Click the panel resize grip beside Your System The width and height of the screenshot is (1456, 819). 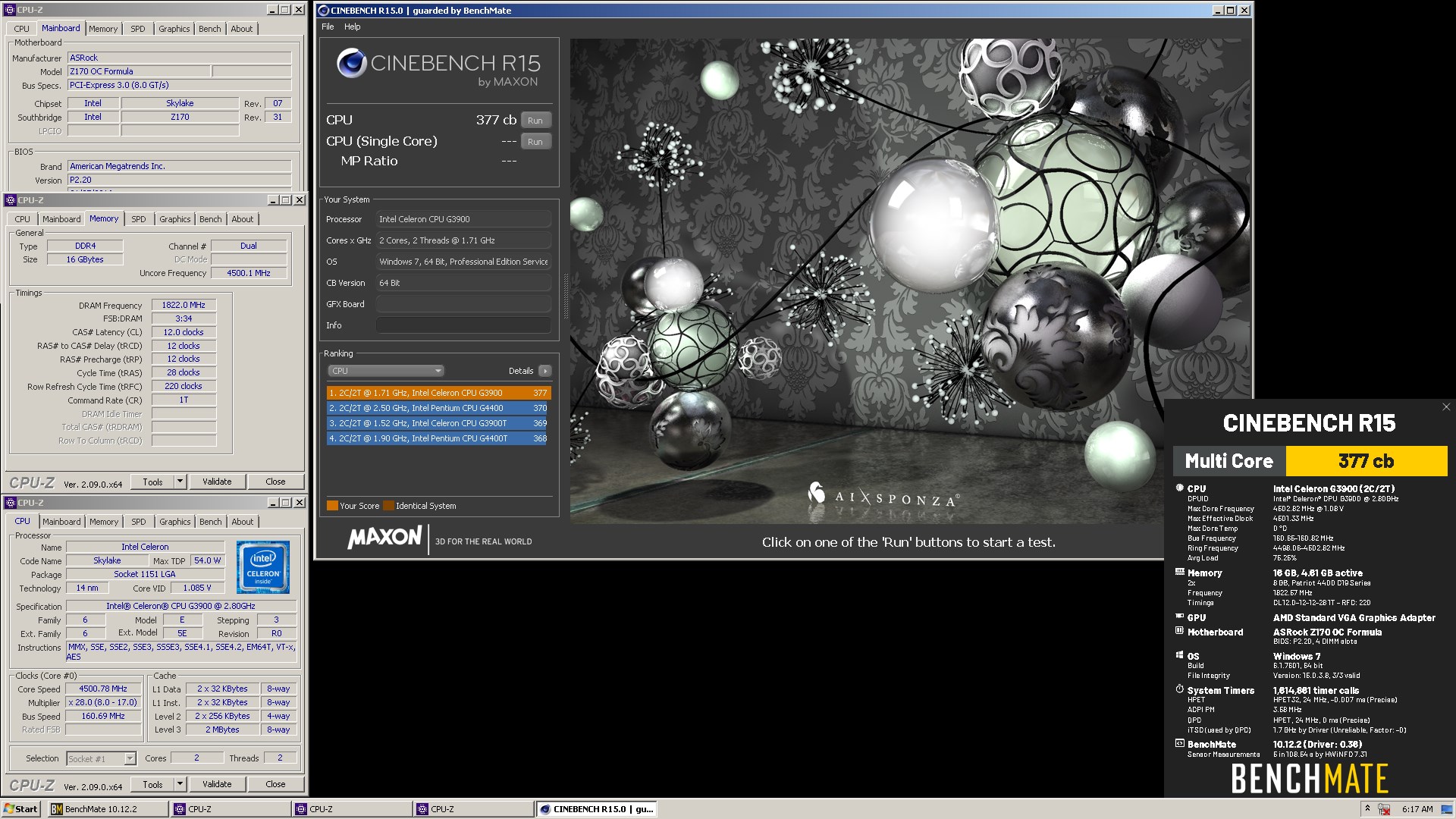tap(566, 296)
